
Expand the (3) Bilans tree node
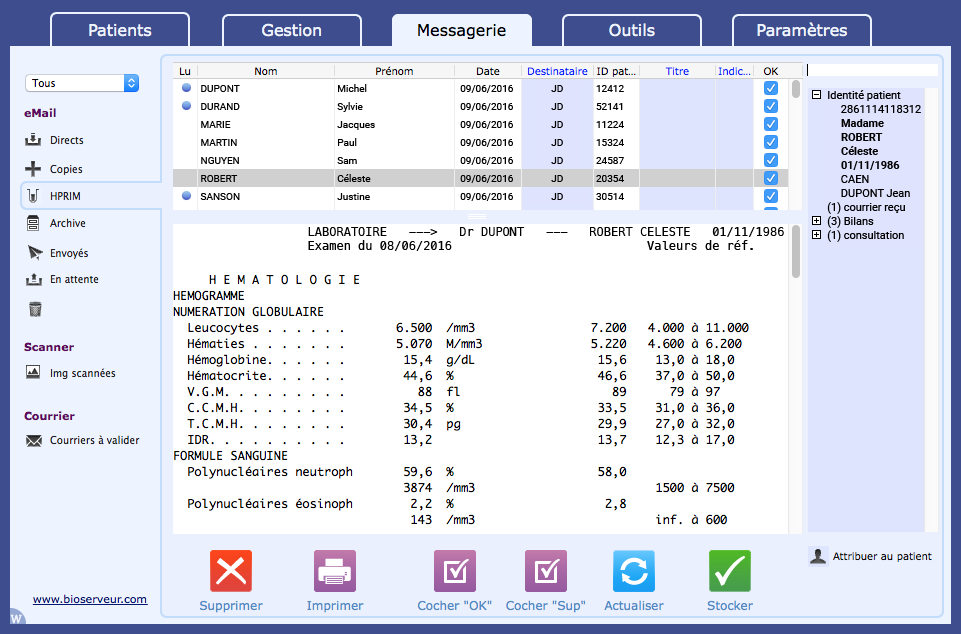[x=816, y=221]
